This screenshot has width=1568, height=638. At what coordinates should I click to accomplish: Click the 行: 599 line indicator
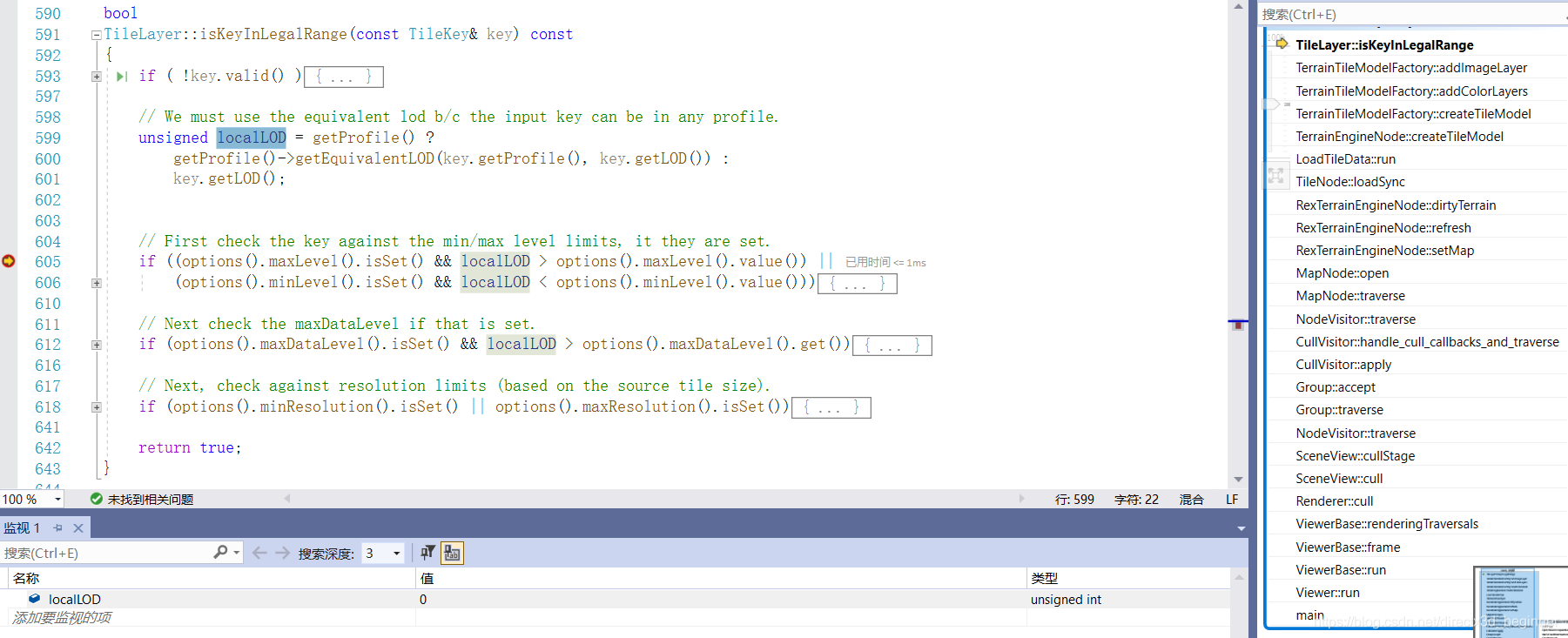point(1074,499)
